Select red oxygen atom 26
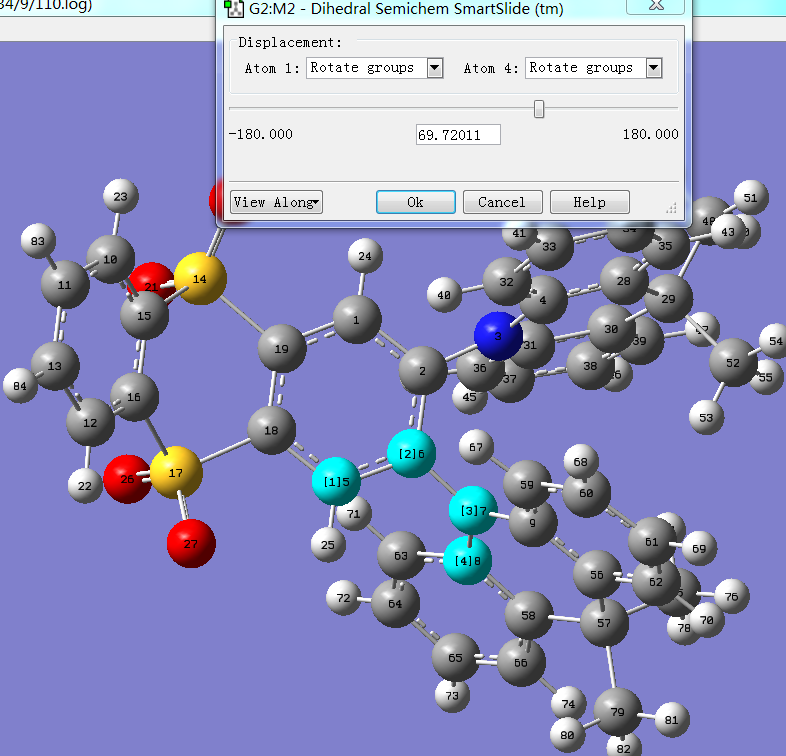The image size is (786, 756). click(127, 479)
